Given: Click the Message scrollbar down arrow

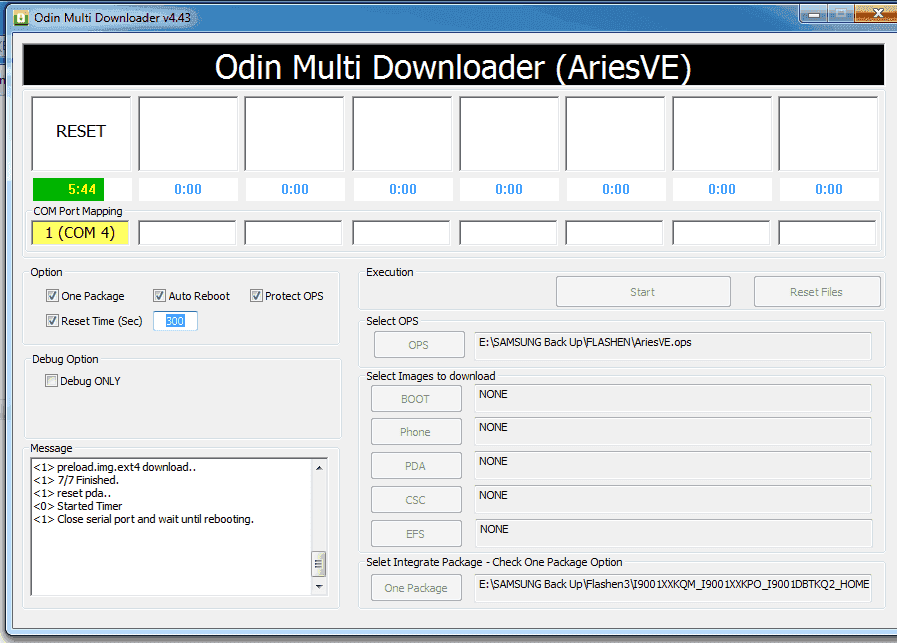Looking at the screenshot, I should pos(319,586).
